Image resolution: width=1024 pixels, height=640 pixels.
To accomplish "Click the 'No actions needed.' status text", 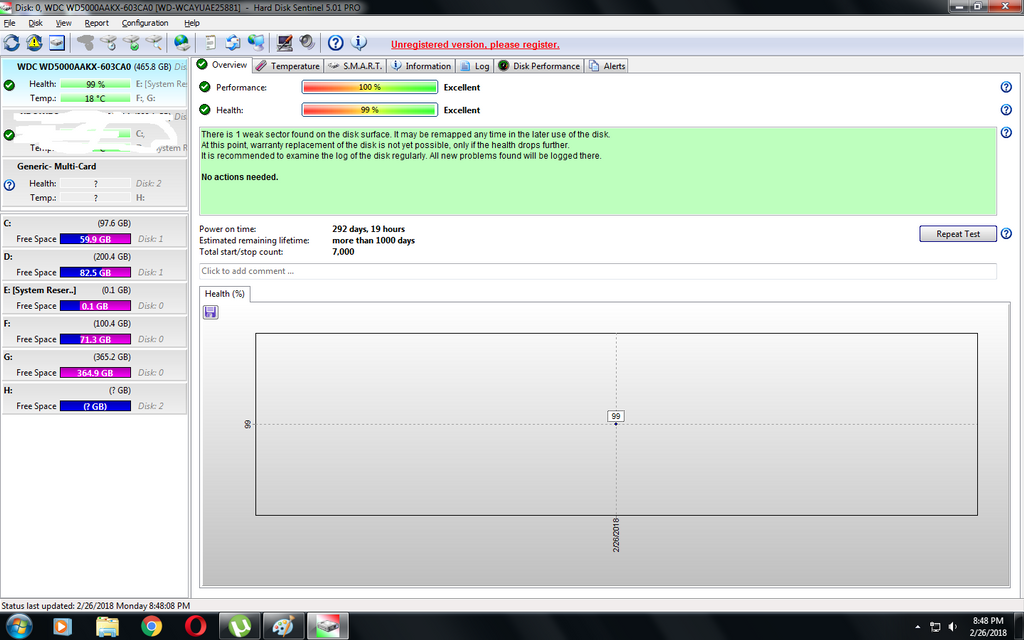I will click(240, 177).
